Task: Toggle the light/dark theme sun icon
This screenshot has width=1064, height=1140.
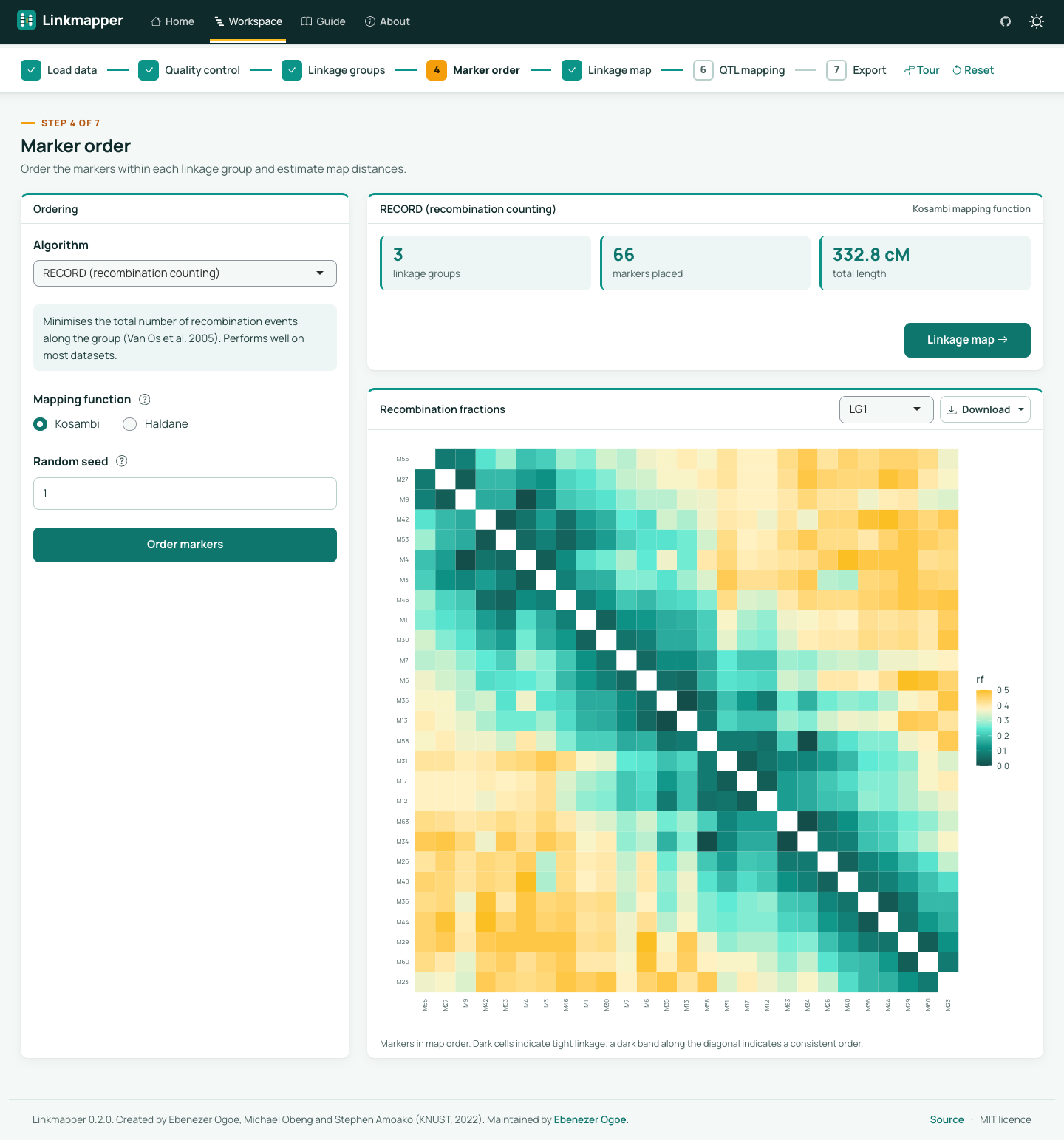Action: (1037, 21)
